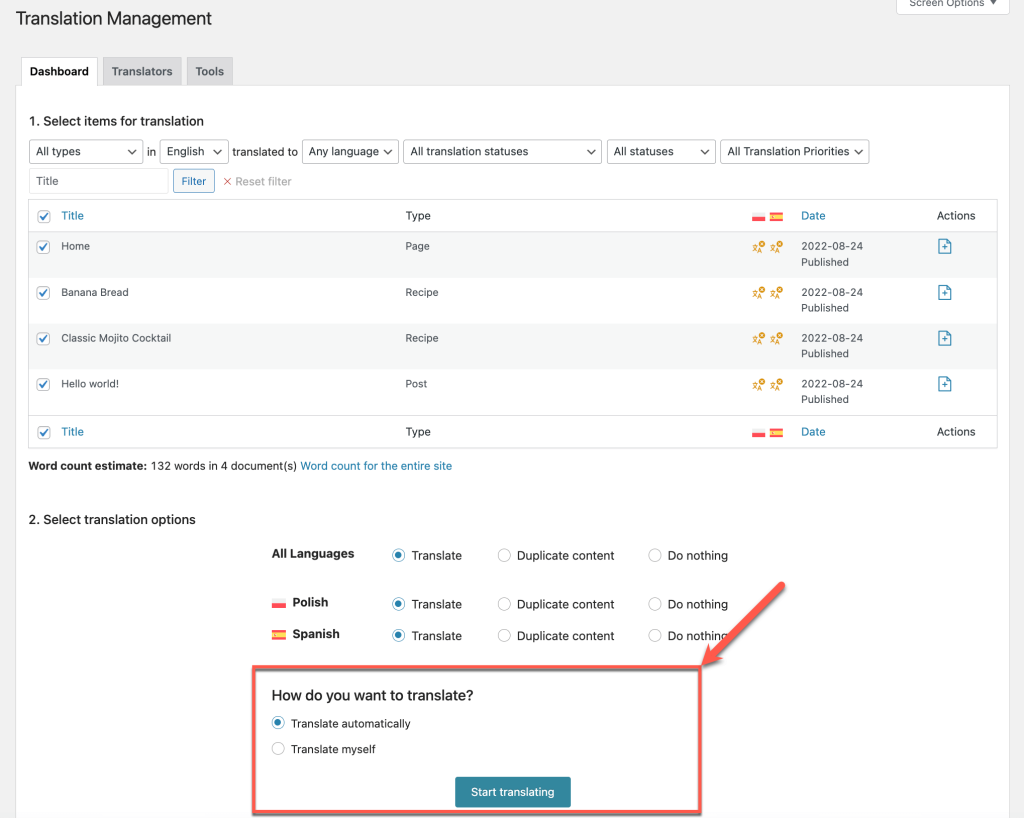Open the All types dropdown
This screenshot has width=1024, height=818.
click(85, 151)
